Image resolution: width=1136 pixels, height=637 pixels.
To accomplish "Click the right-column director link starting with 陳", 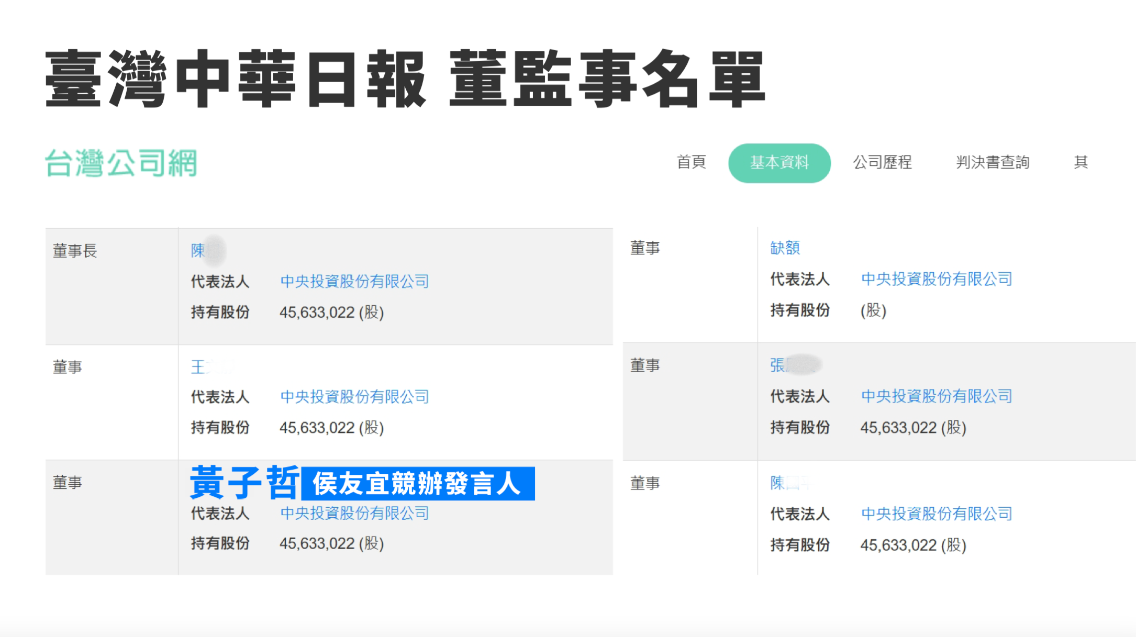I will point(778,483).
